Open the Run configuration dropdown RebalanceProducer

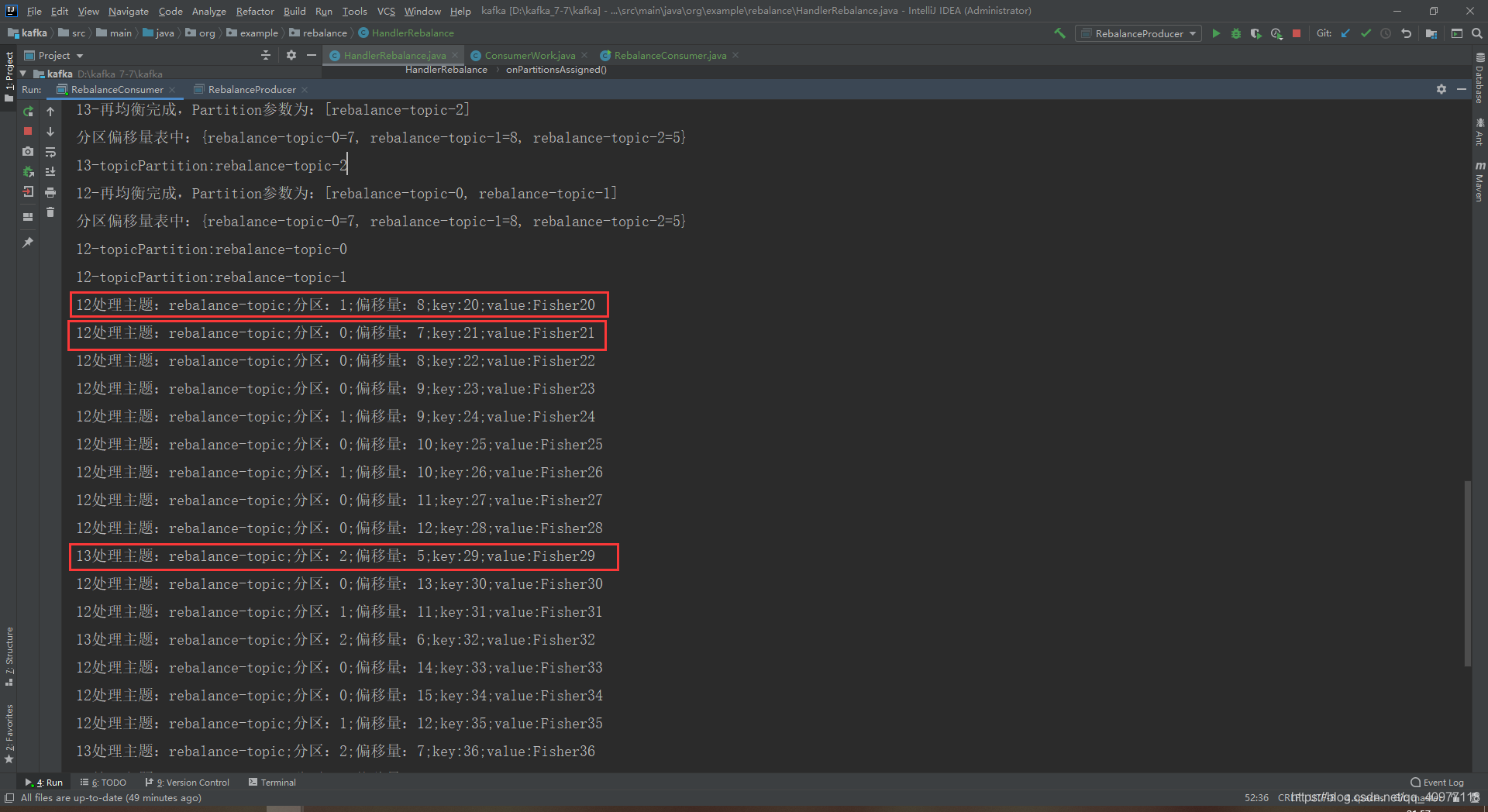pos(1138,33)
